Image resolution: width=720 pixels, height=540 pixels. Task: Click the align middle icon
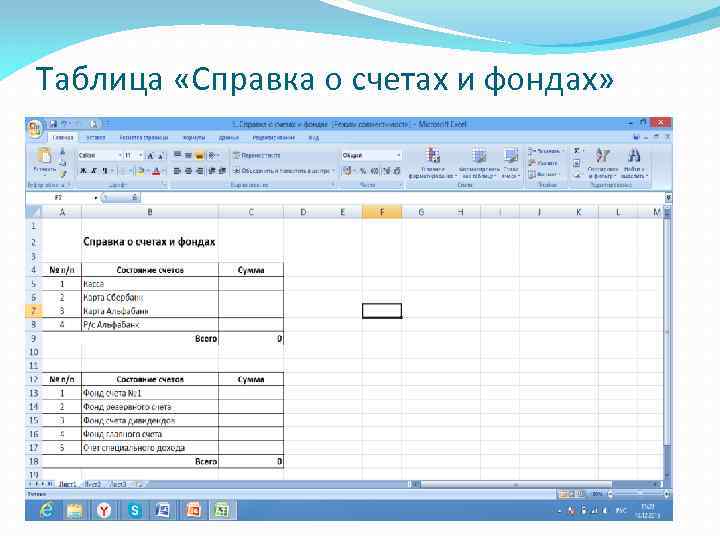[188, 156]
